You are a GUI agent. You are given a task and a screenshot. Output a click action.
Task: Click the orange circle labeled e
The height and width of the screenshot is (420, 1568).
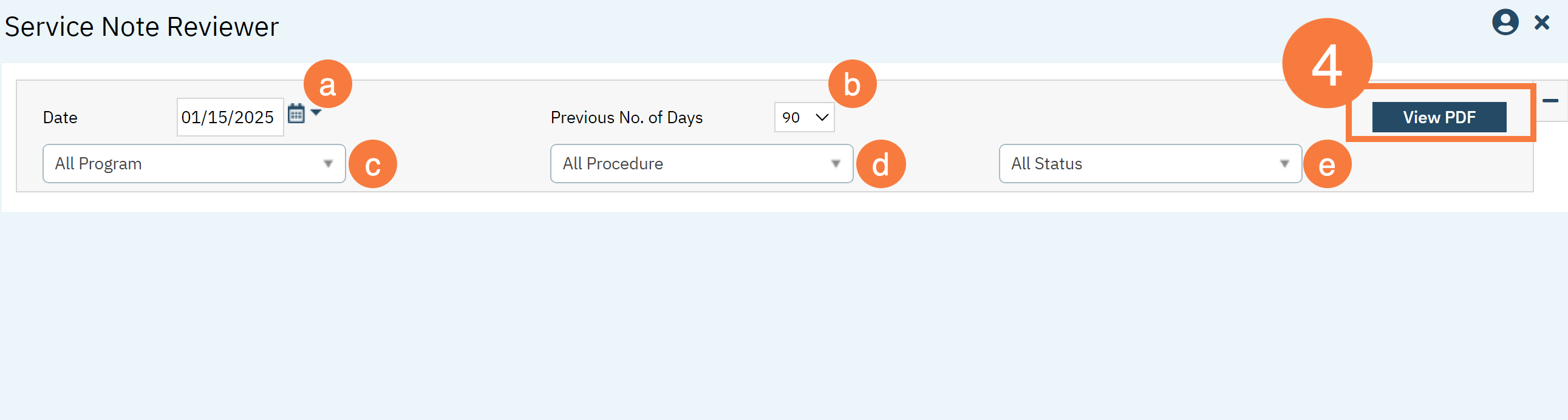tap(1327, 164)
